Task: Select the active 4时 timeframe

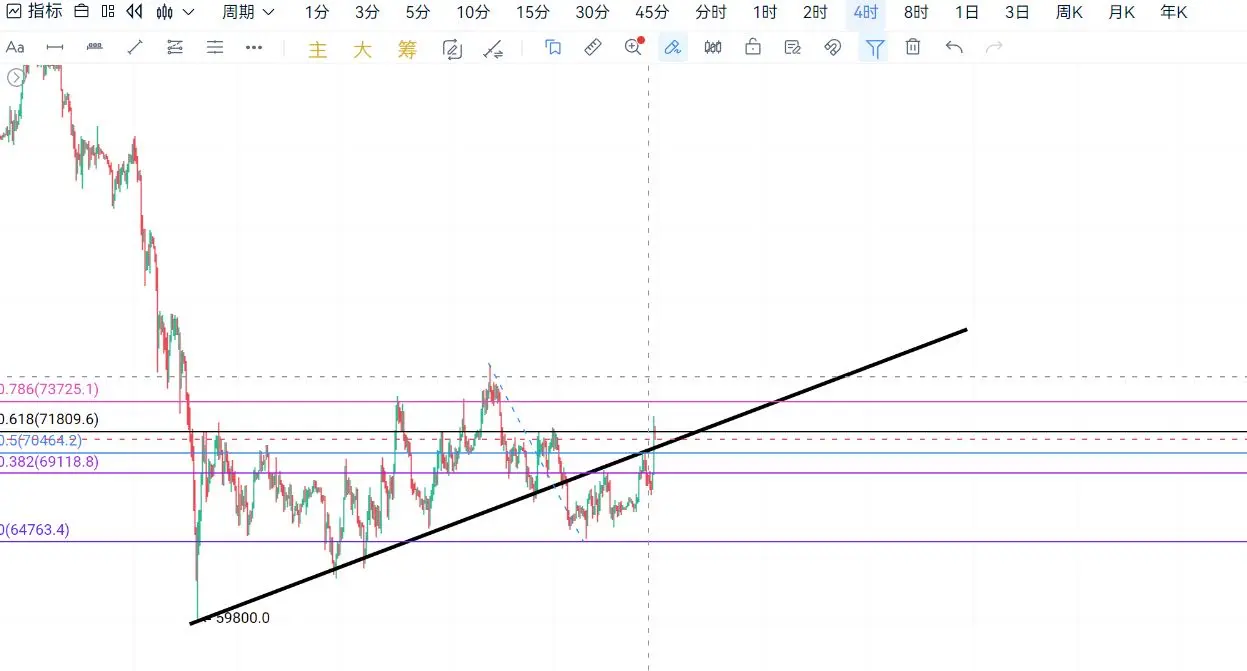Action: pyautogui.click(x=866, y=12)
